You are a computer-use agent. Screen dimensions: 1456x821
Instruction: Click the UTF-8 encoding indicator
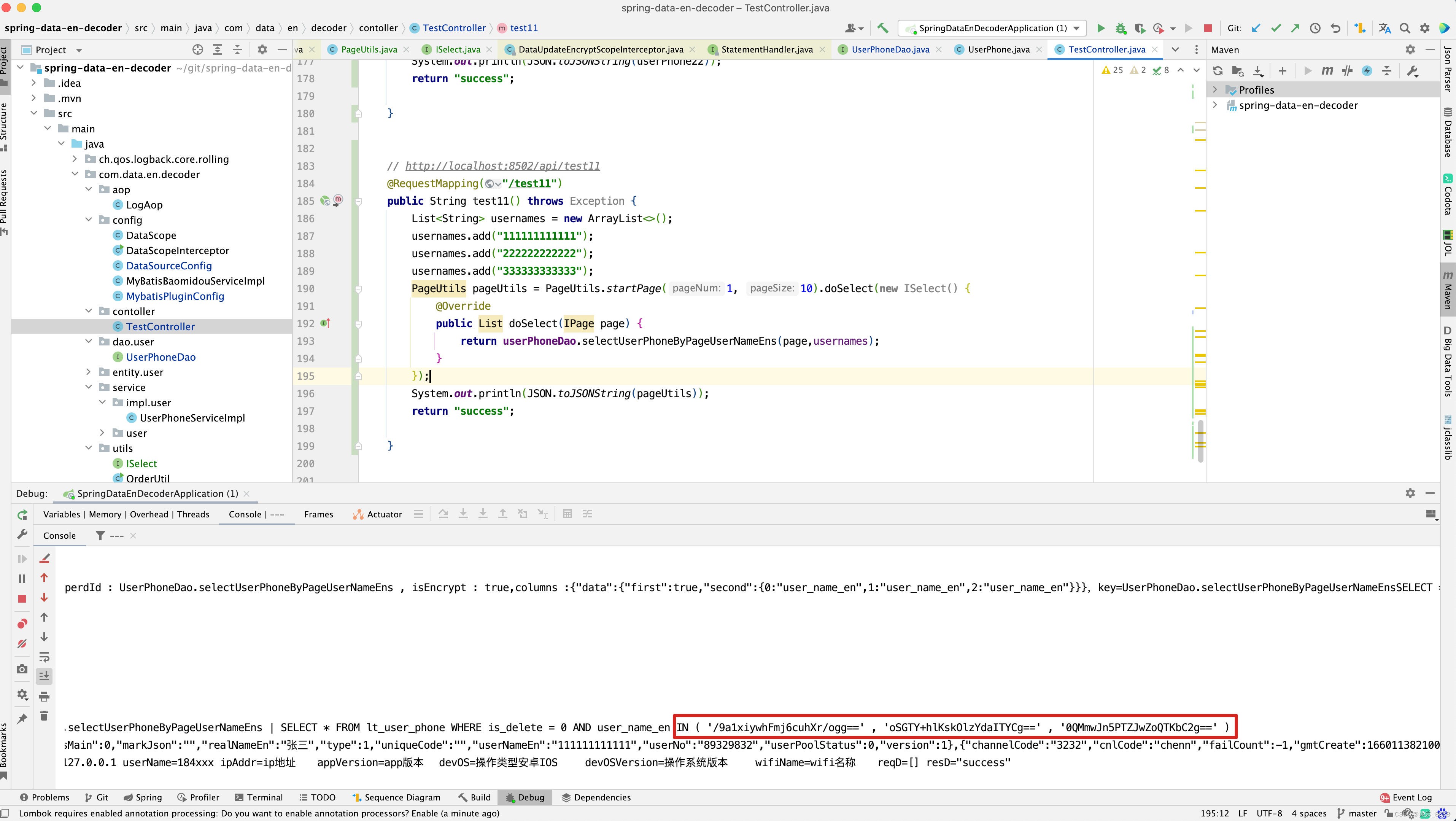(x=1269, y=813)
